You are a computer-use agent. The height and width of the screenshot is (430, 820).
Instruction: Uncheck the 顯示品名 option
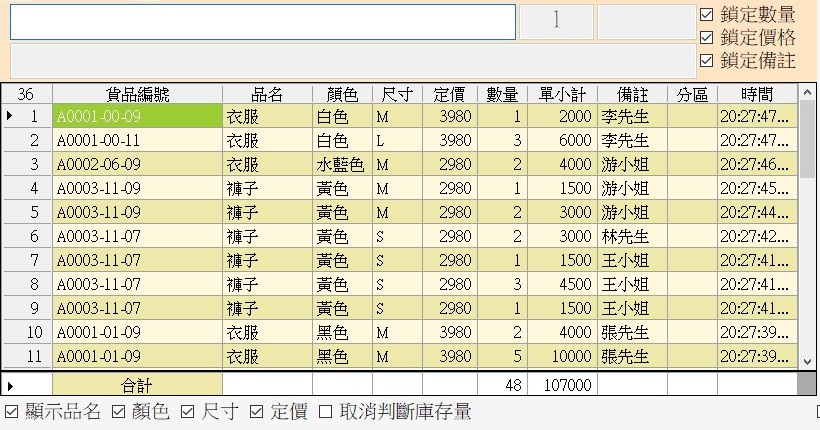click(x=12, y=412)
